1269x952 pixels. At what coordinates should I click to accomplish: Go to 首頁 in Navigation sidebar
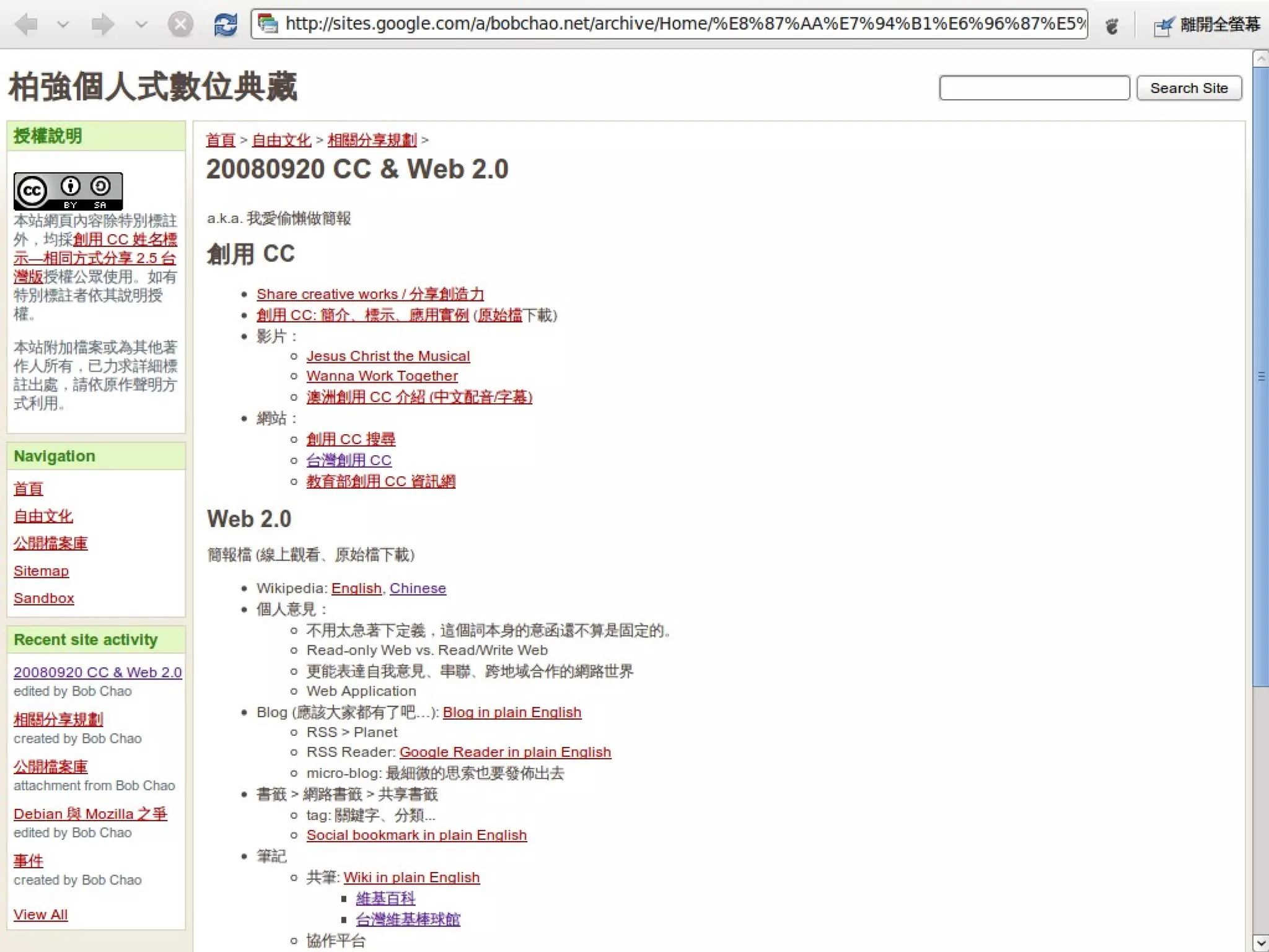tap(29, 489)
